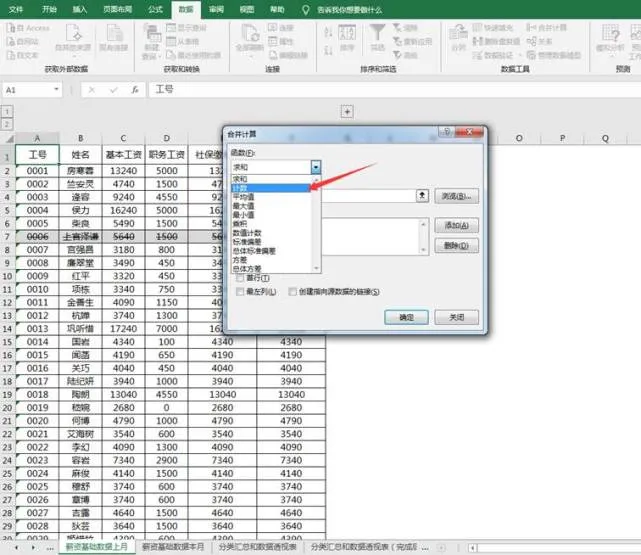Click 编辑链接 (Edit Links) icon

[273, 55]
